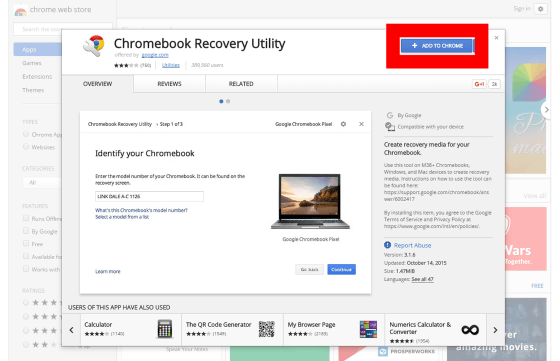The image size is (560, 361).
Task: Click the Continue button in preview
Action: pyautogui.click(x=341, y=269)
